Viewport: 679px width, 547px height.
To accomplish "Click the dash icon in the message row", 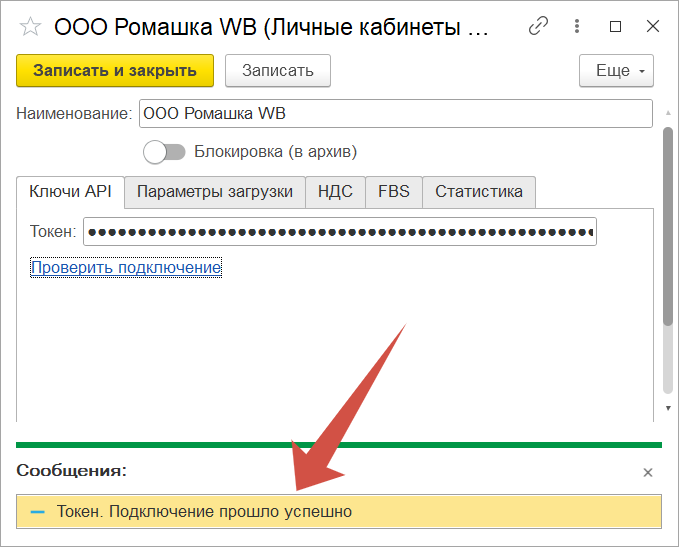I will click(x=38, y=512).
